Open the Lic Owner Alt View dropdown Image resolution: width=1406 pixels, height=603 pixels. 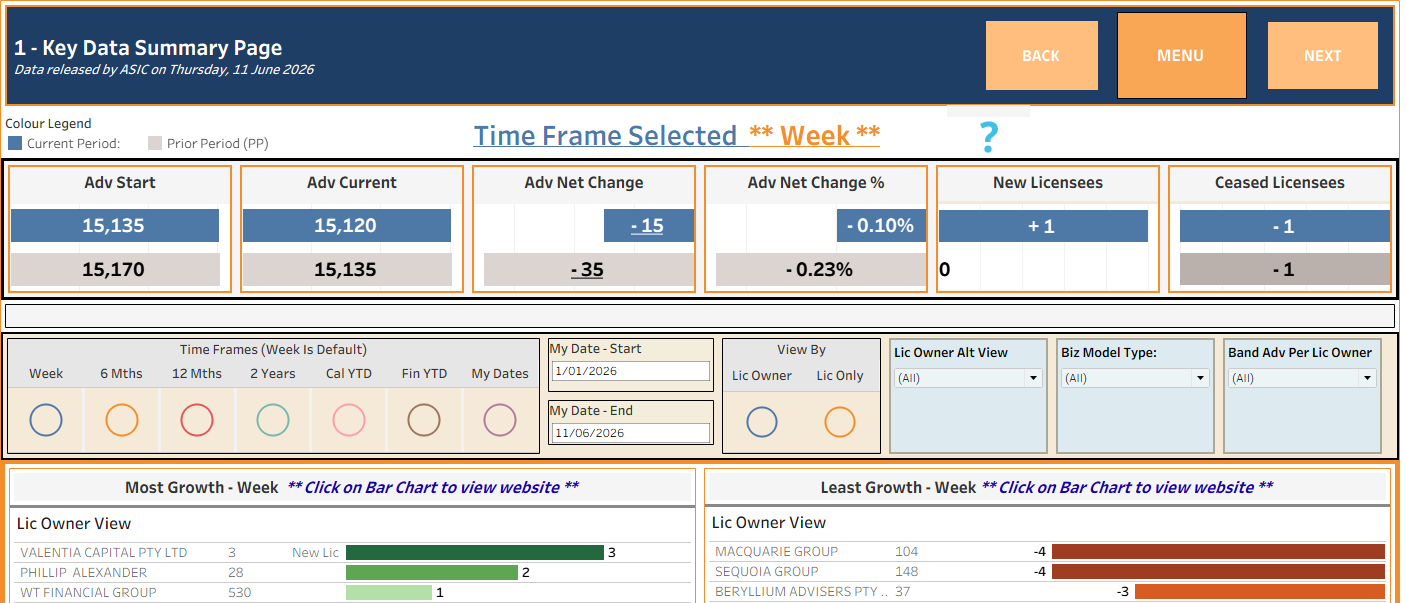(968, 378)
